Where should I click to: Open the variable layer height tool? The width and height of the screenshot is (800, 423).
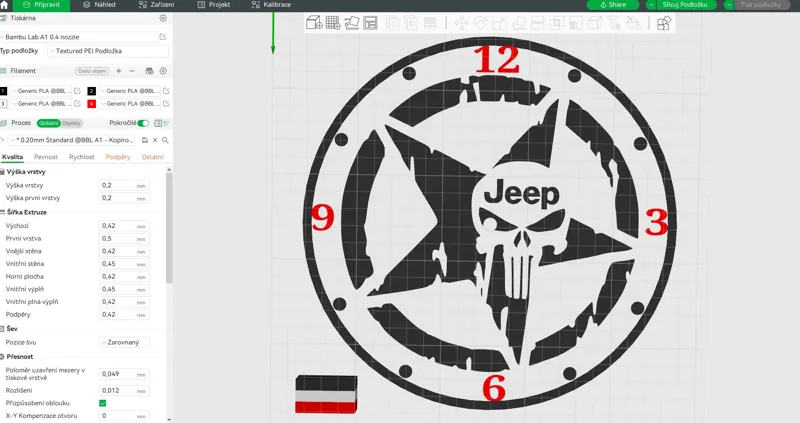(x=430, y=23)
